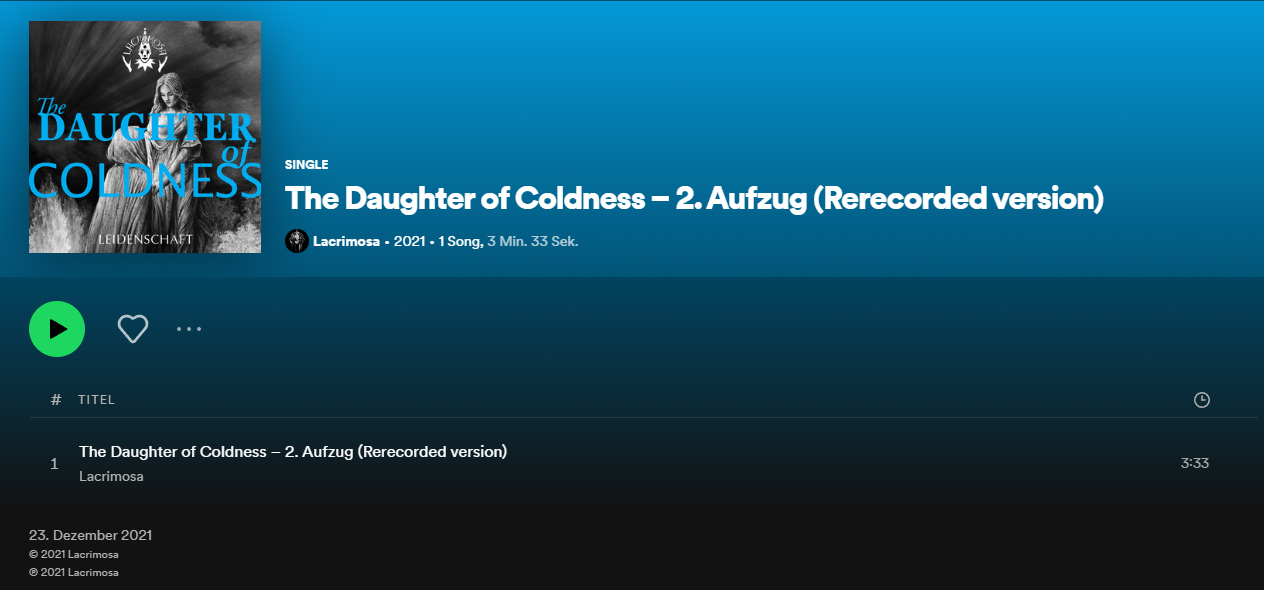1264x590 pixels.
Task: Click the # column header
Action: [56, 400]
